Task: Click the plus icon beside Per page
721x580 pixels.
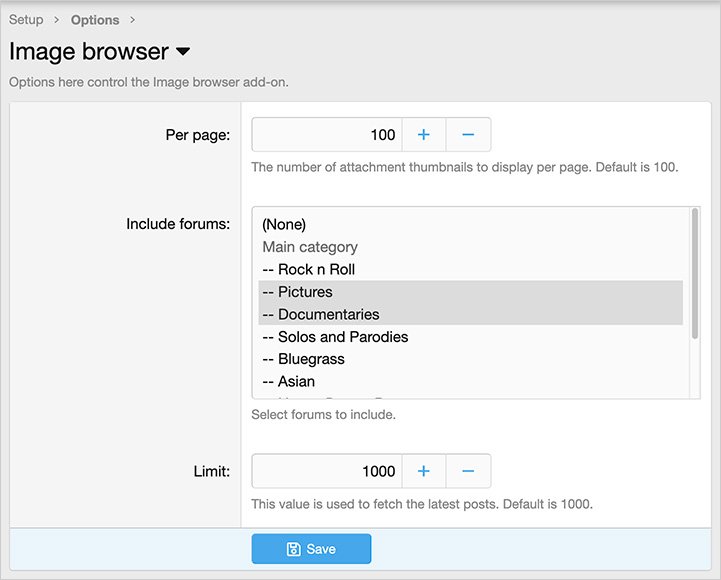Action: (x=423, y=135)
